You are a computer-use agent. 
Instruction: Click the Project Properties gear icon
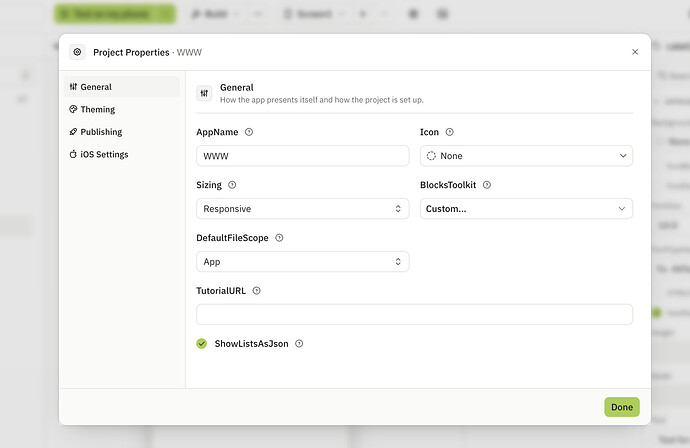(77, 52)
